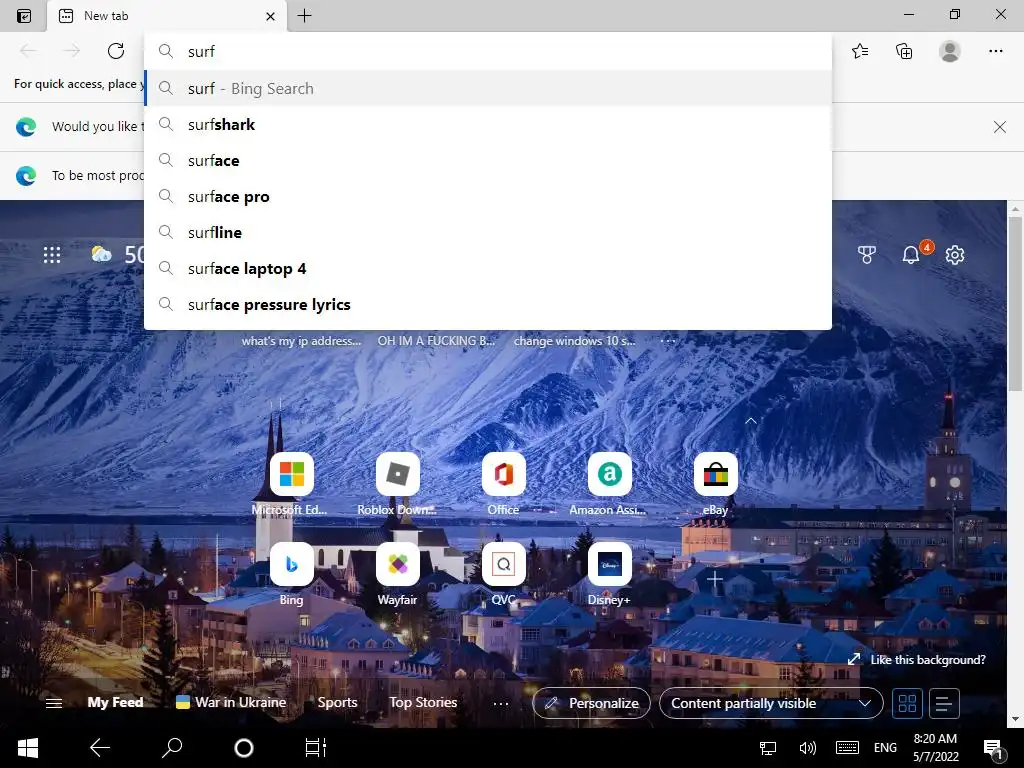Open the Collections icon
1024x768 pixels.
tap(904, 51)
